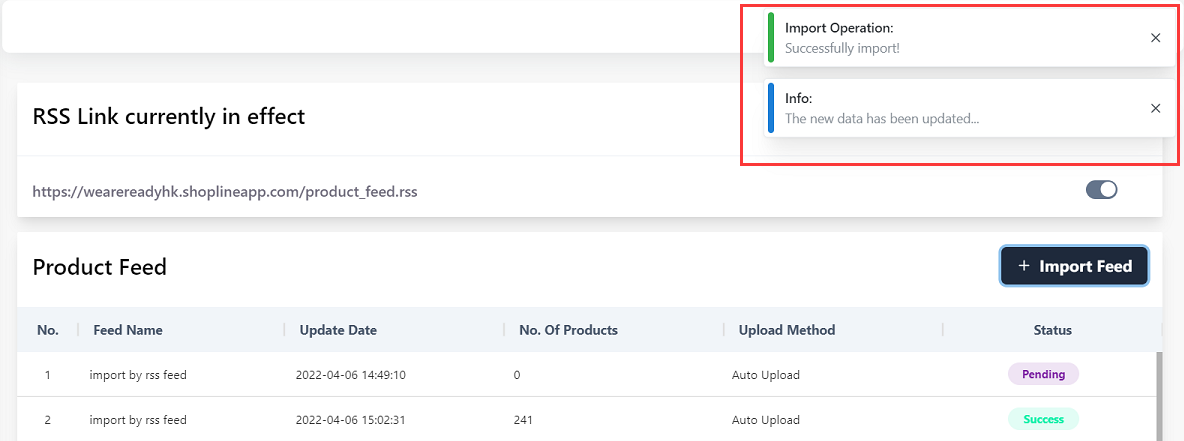The image size is (1184, 441).
Task: Click the Update Date column header
Action: click(x=336, y=330)
